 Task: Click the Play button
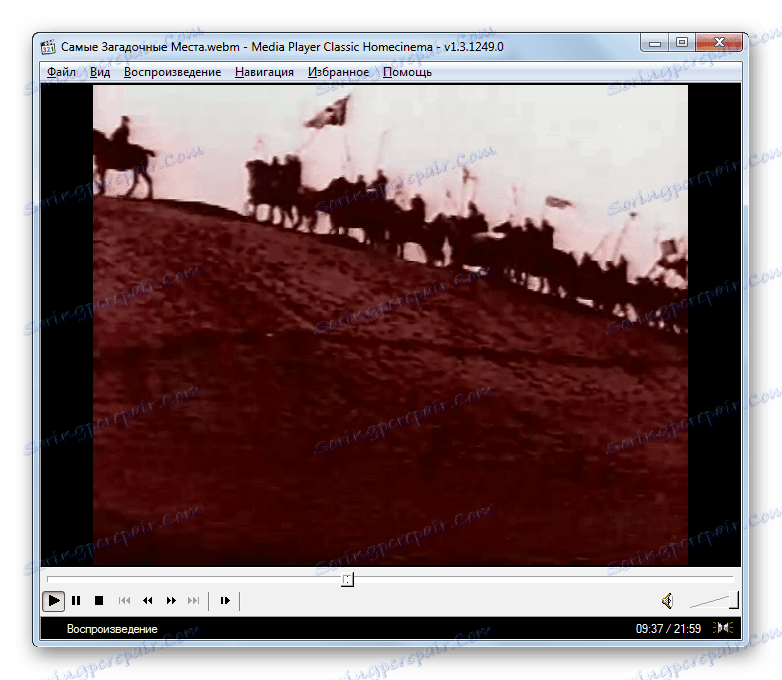point(53,600)
